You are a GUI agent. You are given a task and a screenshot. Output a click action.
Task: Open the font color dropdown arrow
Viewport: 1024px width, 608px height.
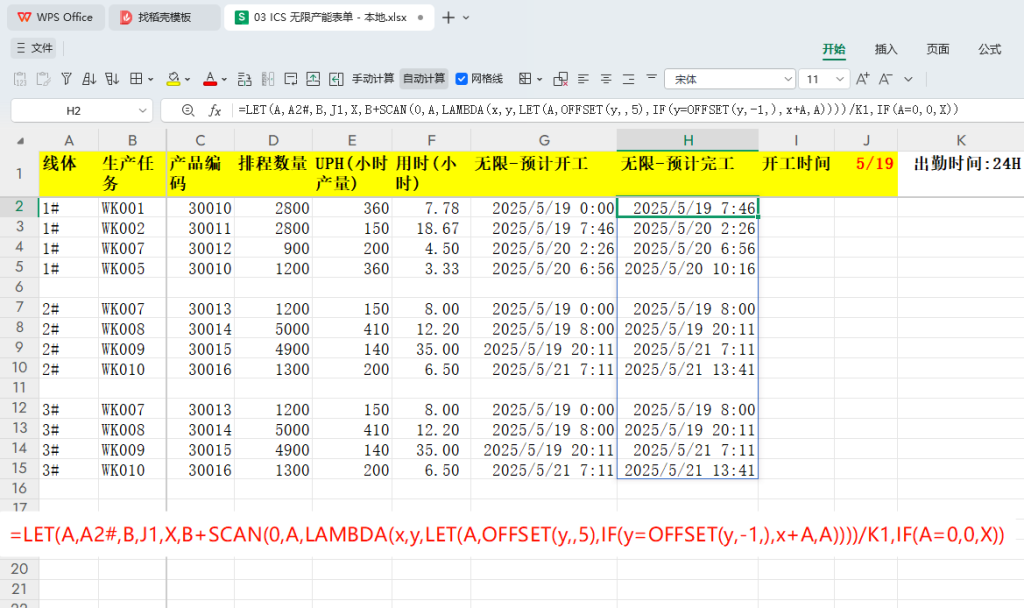click(224, 80)
